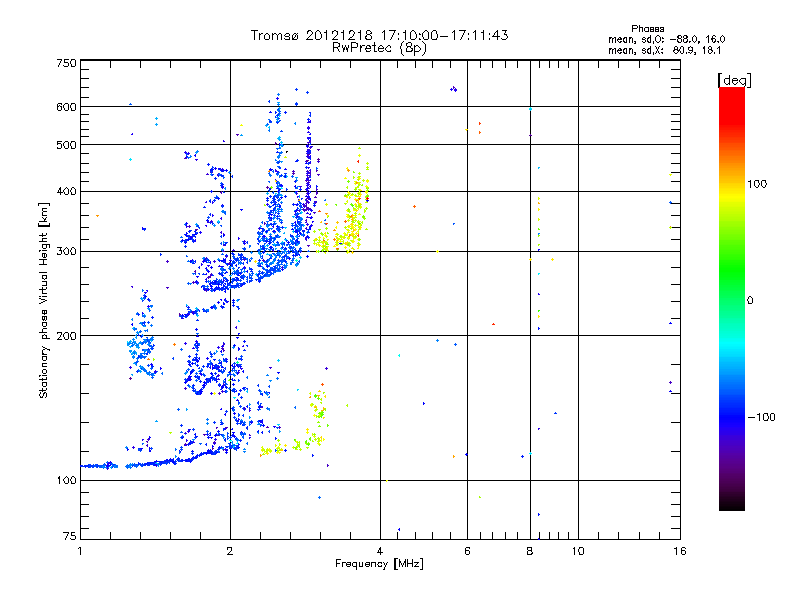800x600 pixels.
Task: Click the y-axis tick label '600'
Action: 66,107
